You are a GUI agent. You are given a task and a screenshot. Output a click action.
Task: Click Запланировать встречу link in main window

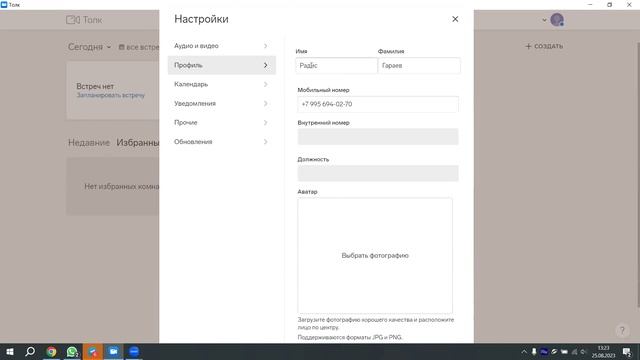(x=111, y=95)
